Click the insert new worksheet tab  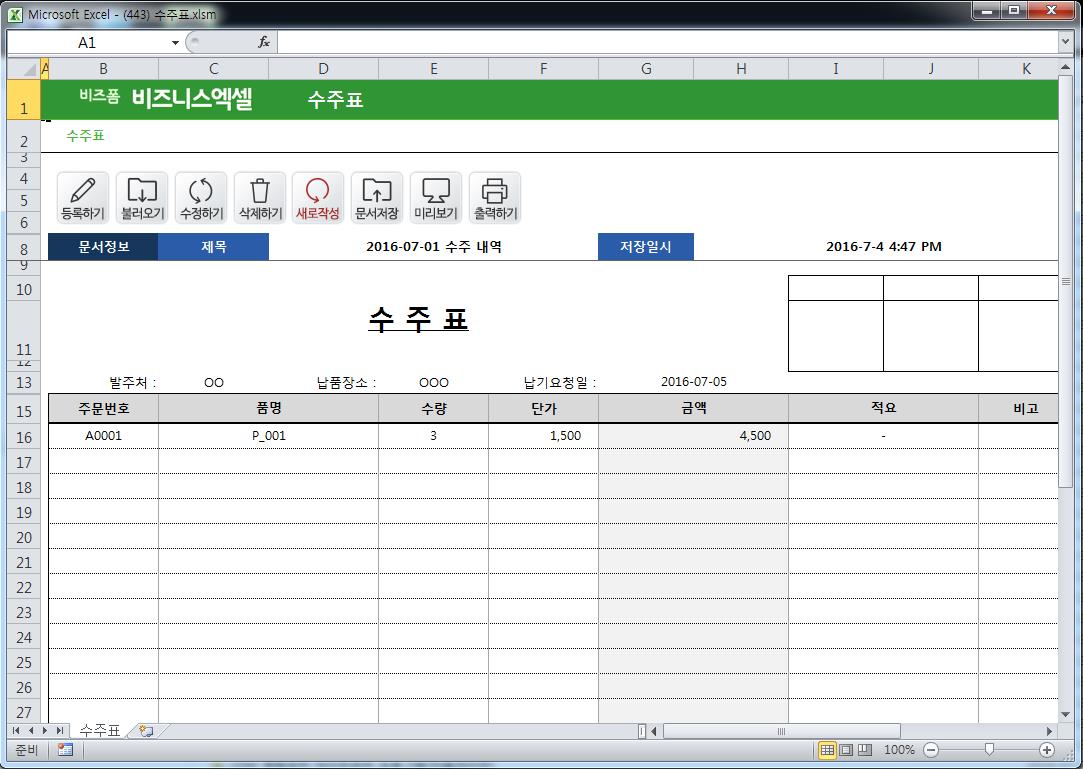click(146, 731)
